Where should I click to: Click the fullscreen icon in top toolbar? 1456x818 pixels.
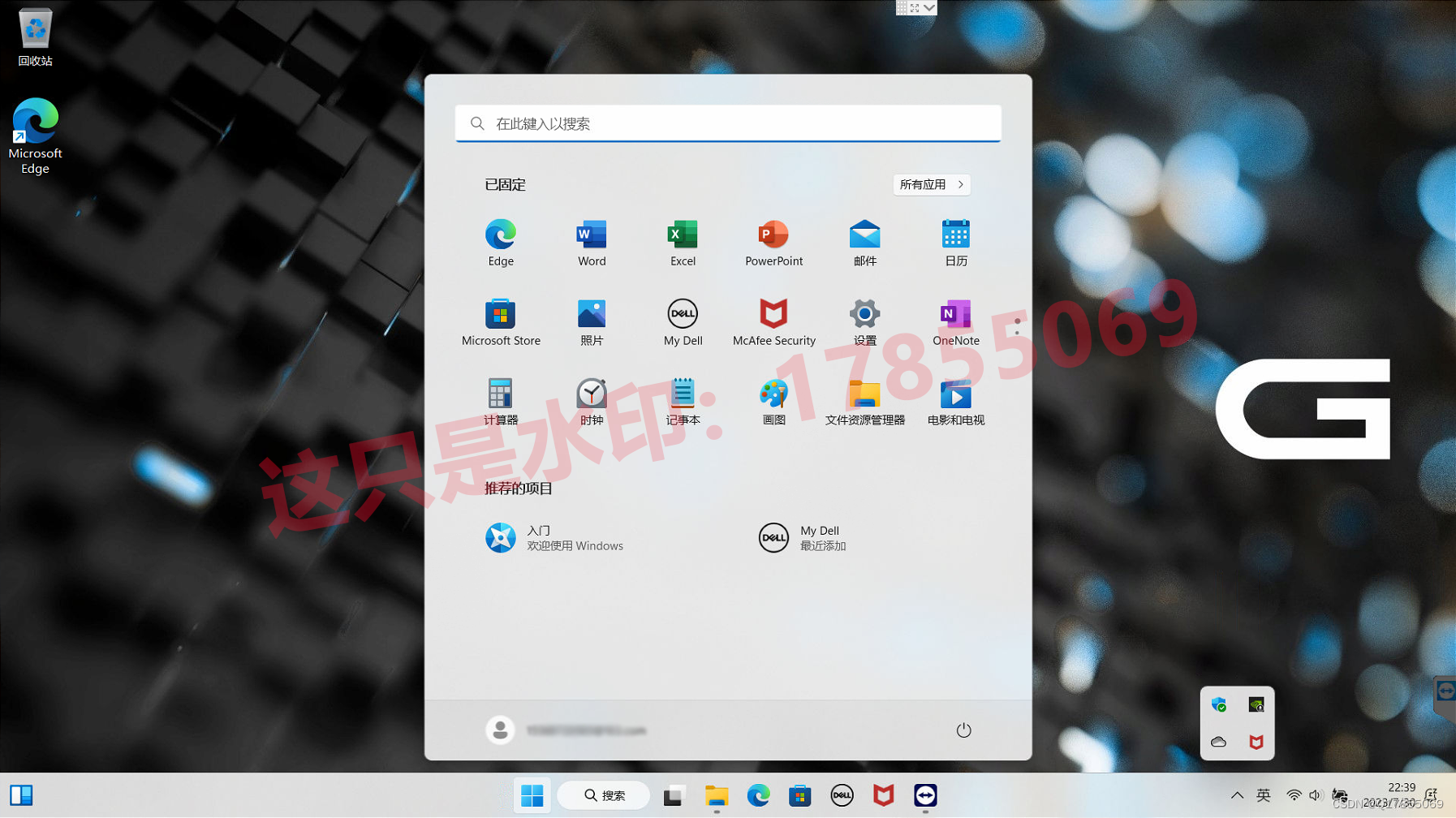(915, 7)
